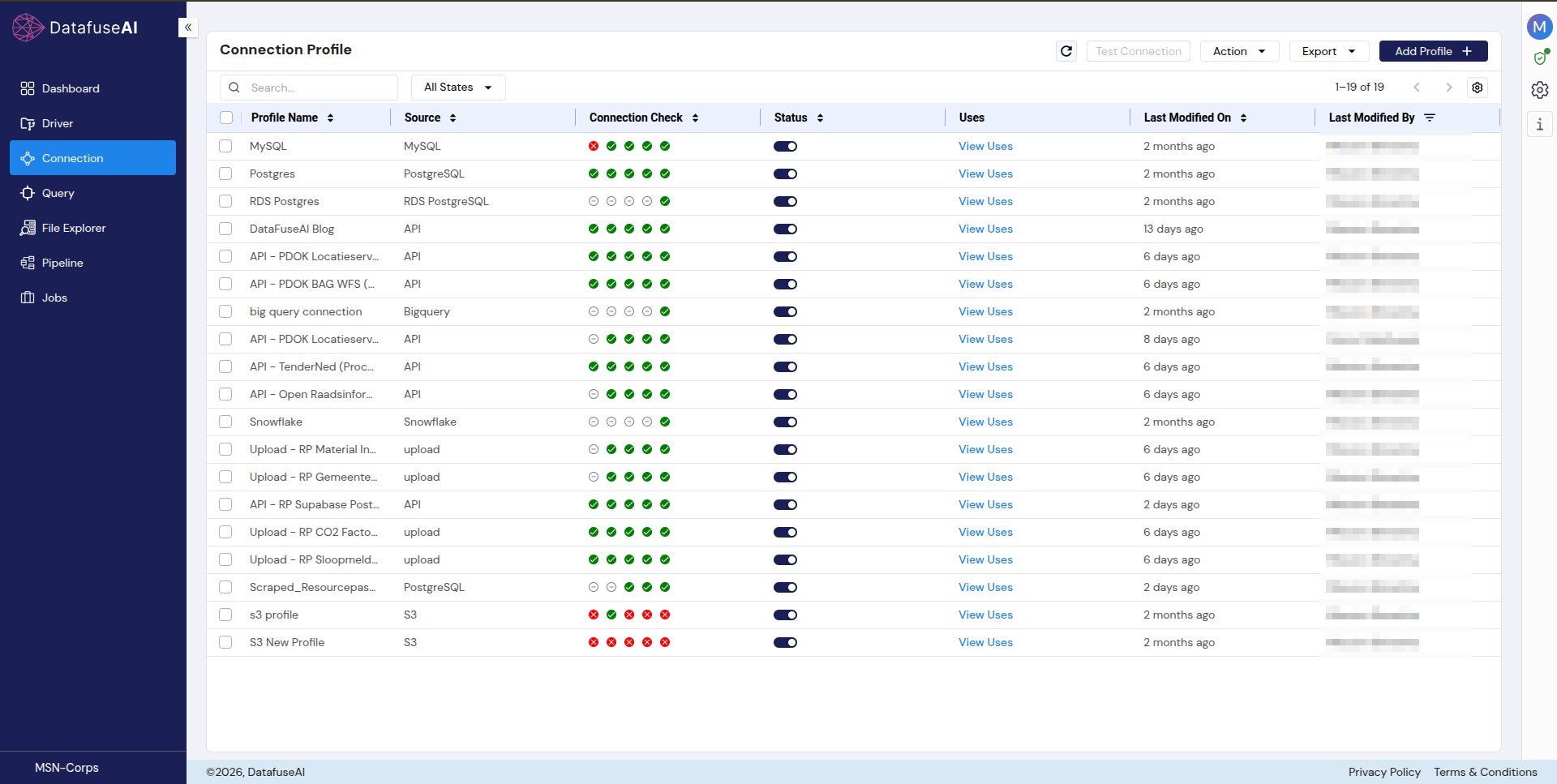Screen dimensions: 1557x784
Task: Click the green shield status icon
Action: click(x=1540, y=58)
